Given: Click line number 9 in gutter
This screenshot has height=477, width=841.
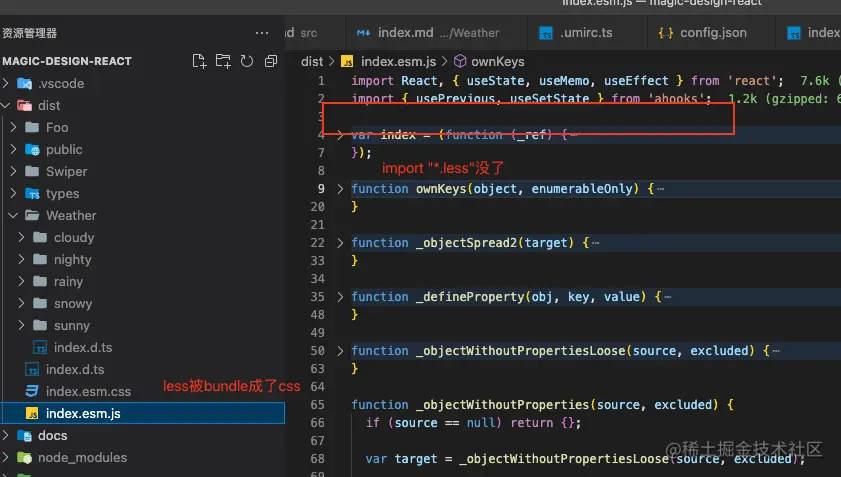Looking at the screenshot, I should click(321, 189).
